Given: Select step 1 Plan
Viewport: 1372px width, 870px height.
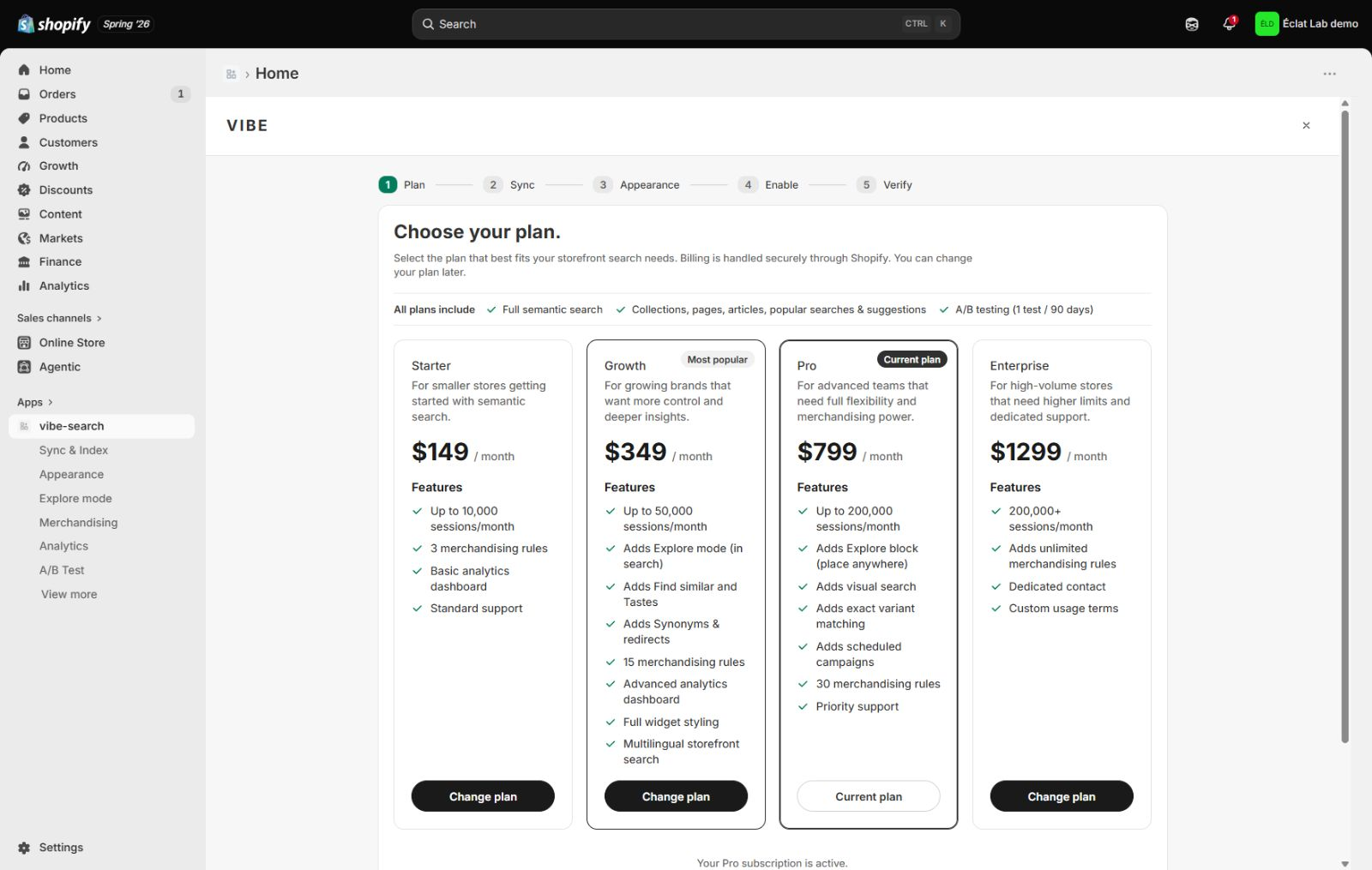Looking at the screenshot, I should [402, 184].
